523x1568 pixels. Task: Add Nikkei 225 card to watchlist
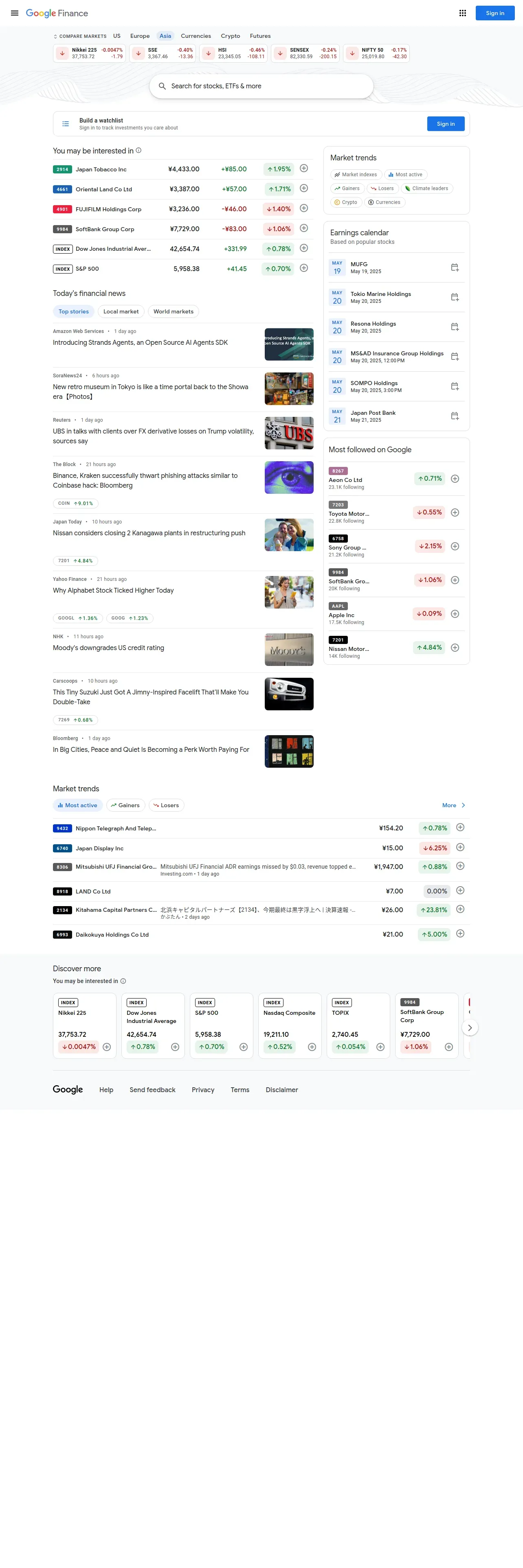[107, 1047]
